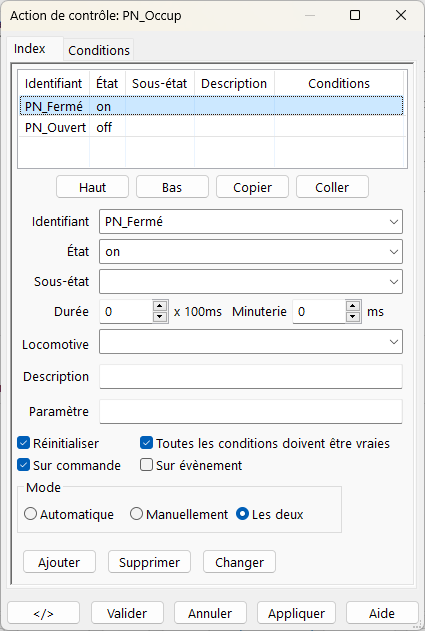The image size is (425, 631).
Task: Click the Sous-état column header
Action: (x=160, y=83)
